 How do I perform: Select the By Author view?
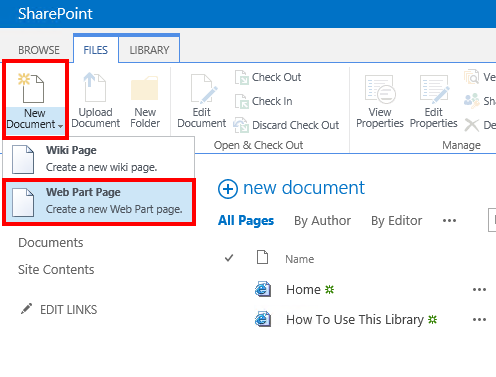(x=322, y=221)
